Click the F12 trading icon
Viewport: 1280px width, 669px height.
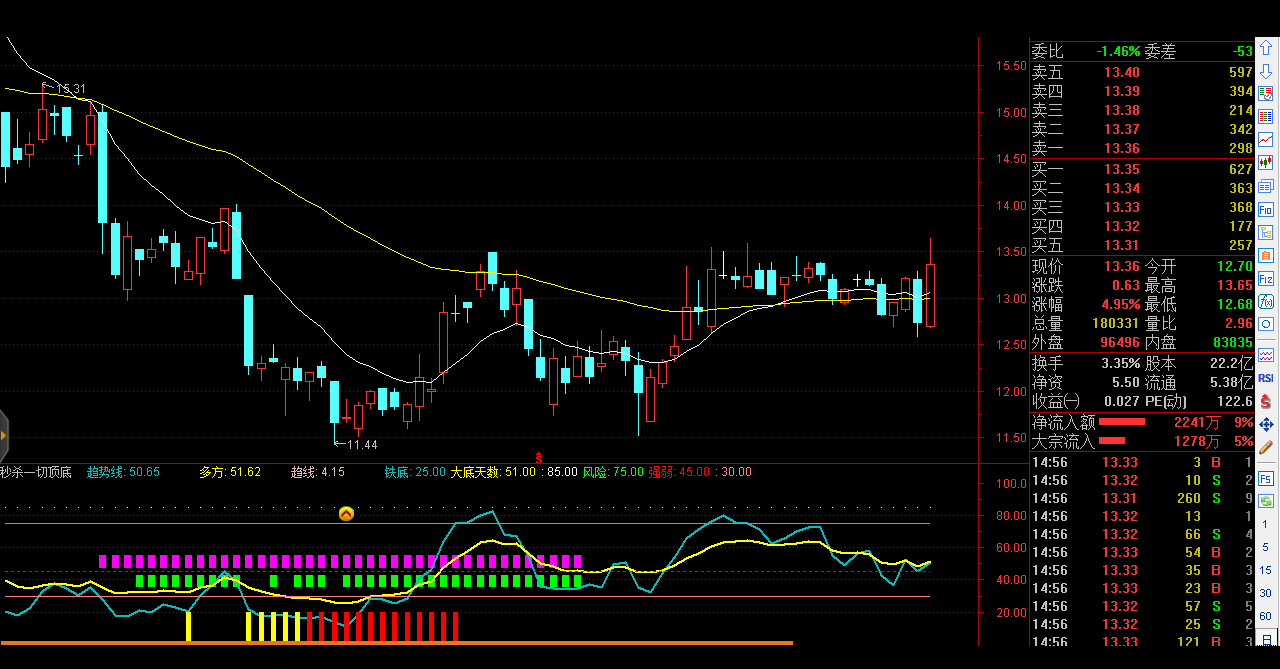click(x=1266, y=279)
